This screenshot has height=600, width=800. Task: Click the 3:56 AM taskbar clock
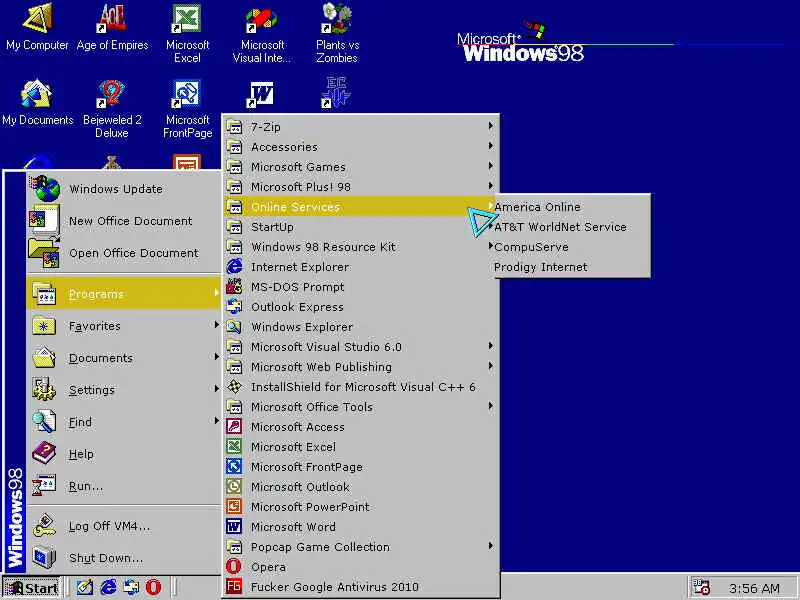tap(754, 588)
